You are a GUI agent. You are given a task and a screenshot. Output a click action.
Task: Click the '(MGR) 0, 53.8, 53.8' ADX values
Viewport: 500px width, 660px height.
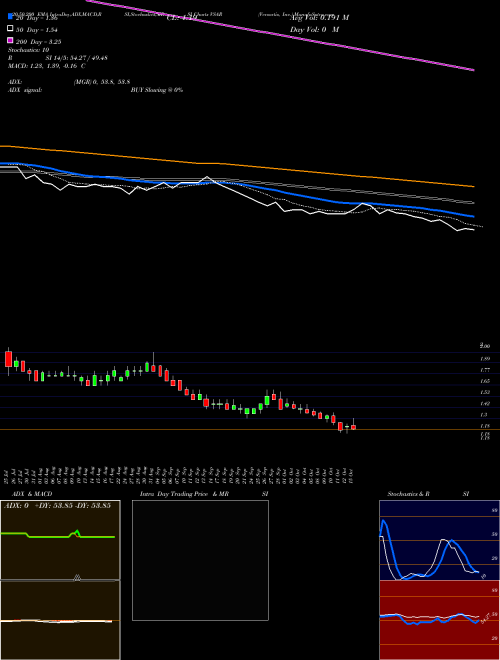pyautogui.click(x=101, y=82)
